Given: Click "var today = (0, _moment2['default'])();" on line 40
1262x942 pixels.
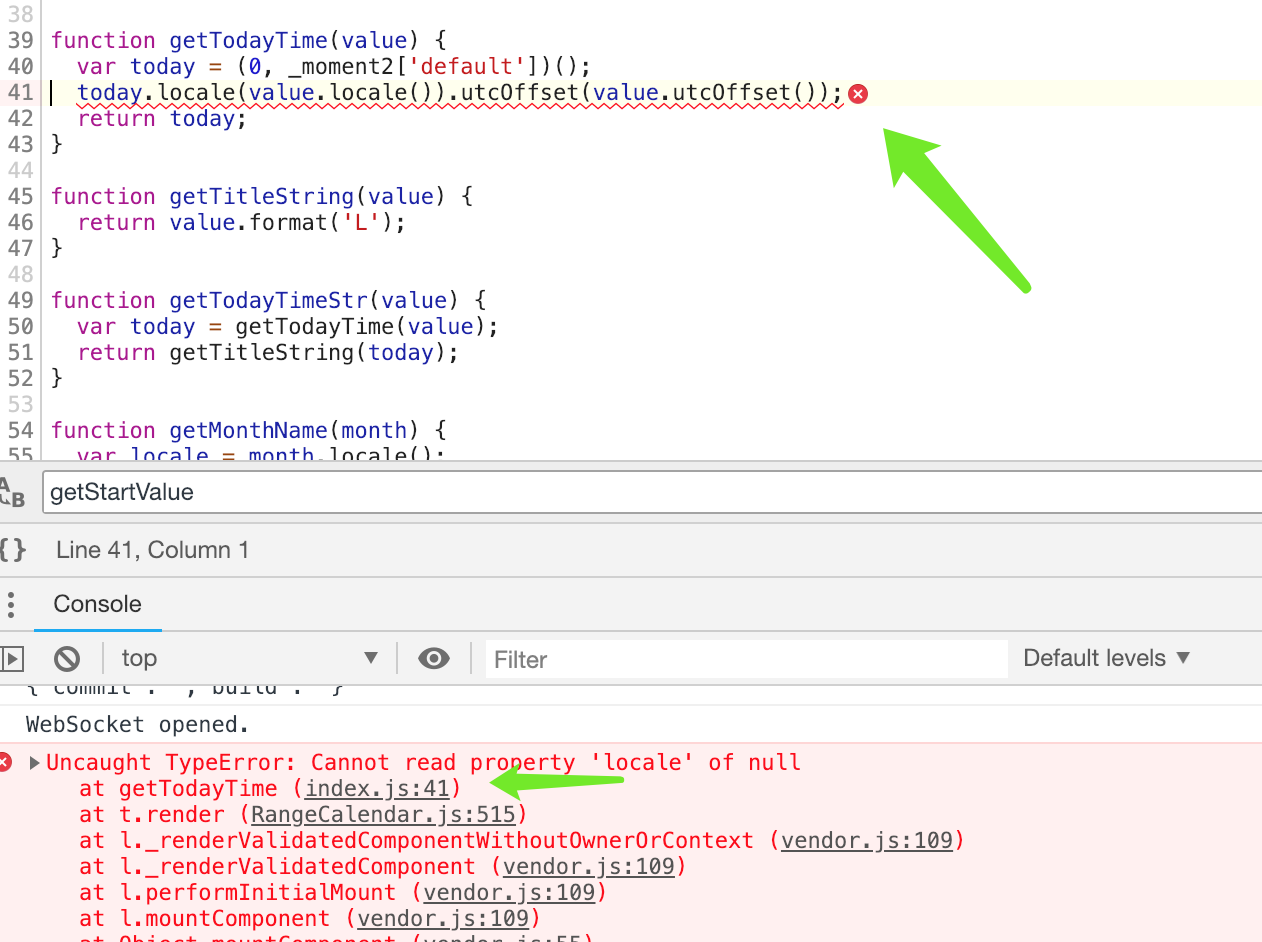Looking at the screenshot, I should pos(335,67).
